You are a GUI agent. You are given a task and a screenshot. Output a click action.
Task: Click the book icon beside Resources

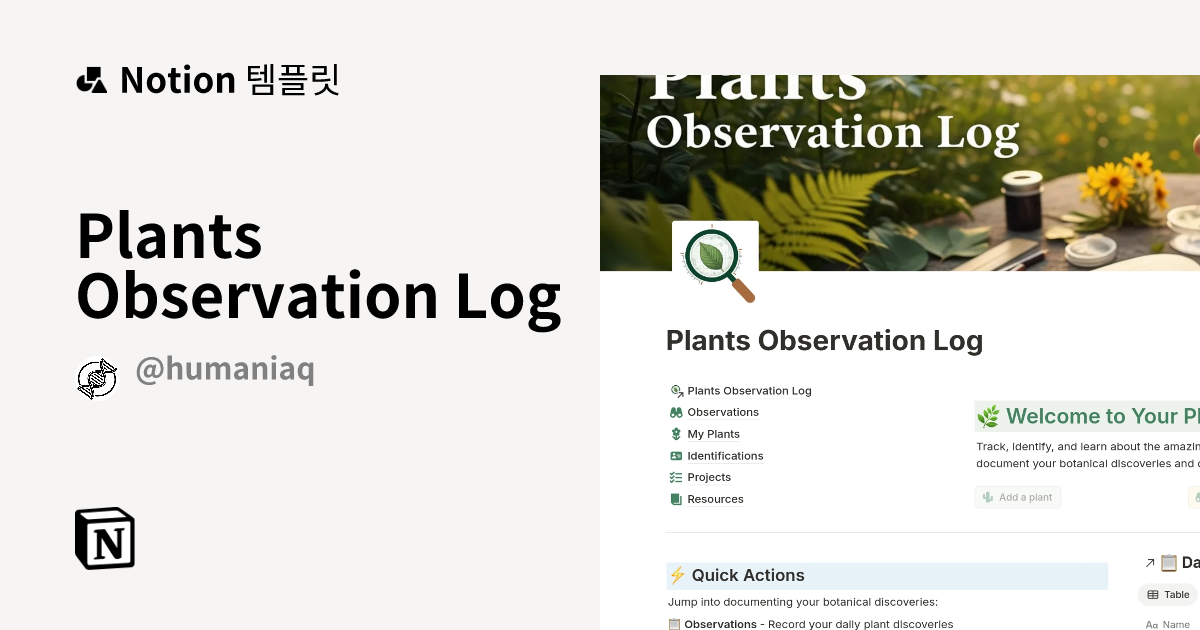pyautogui.click(x=676, y=499)
